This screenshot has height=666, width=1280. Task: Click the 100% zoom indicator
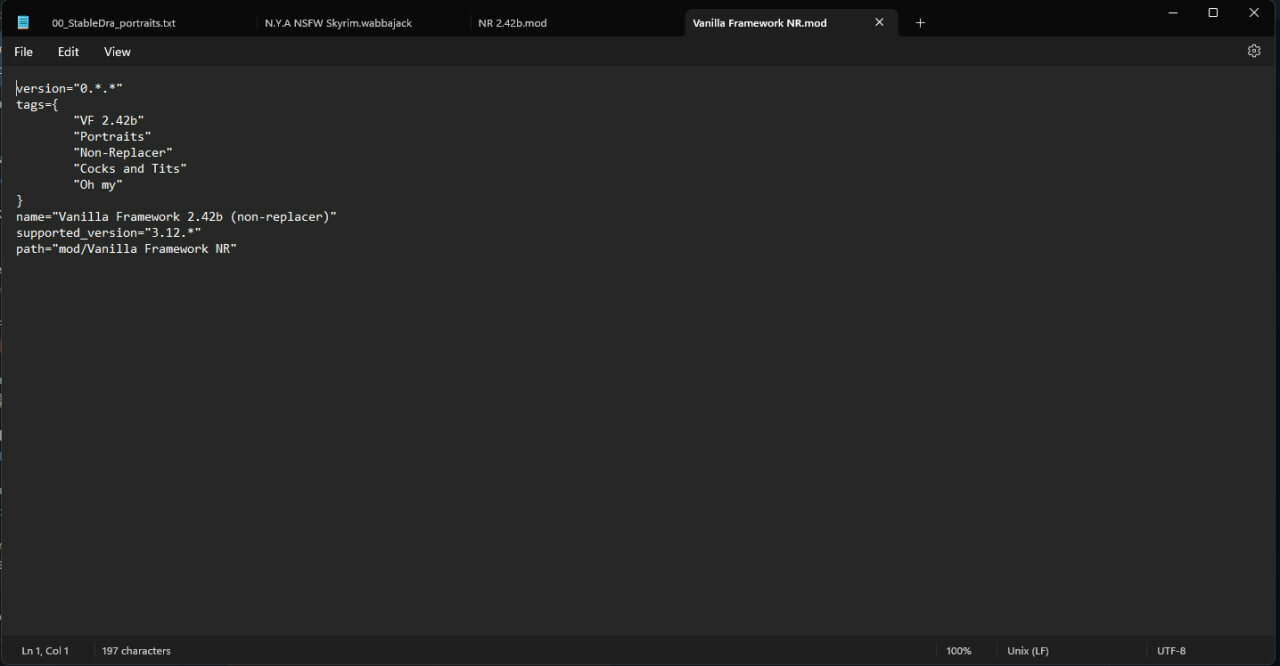pos(959,650)
